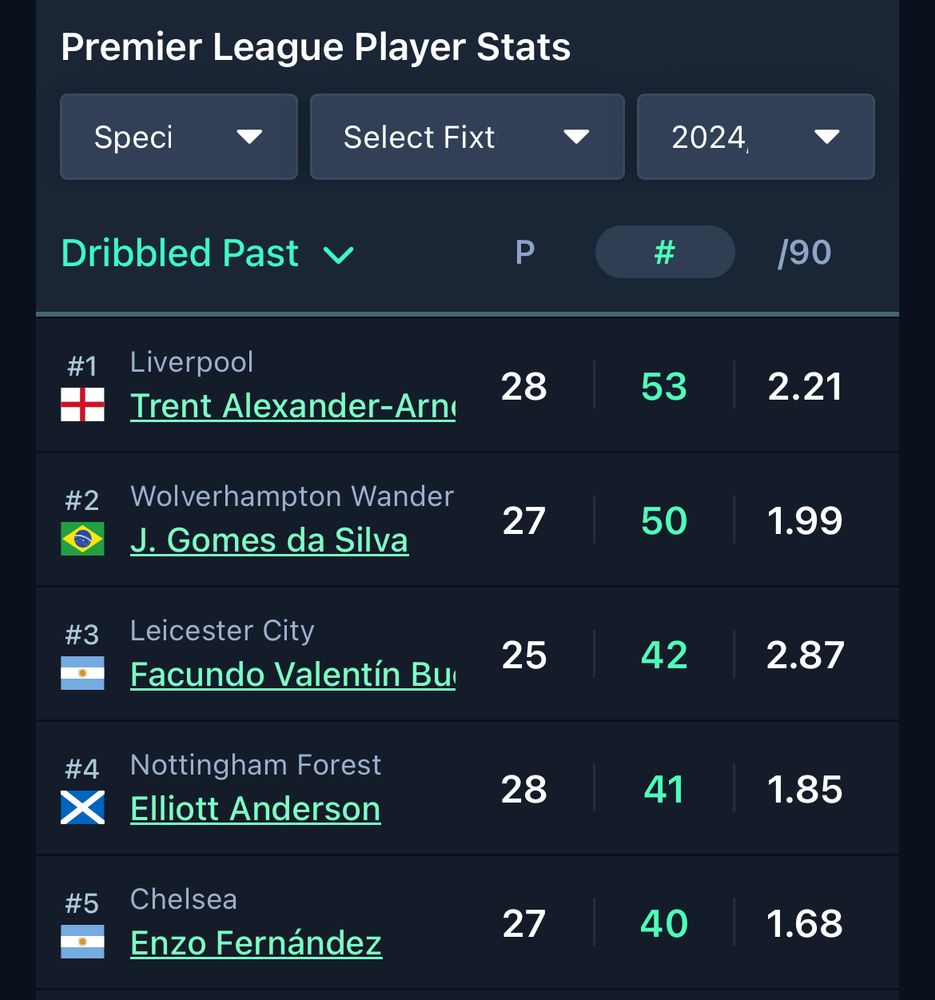Image resolution: width=935 pixels, height=1000 pixels.
Task: Open Elliott Anderson player profile
Action: 255,808
